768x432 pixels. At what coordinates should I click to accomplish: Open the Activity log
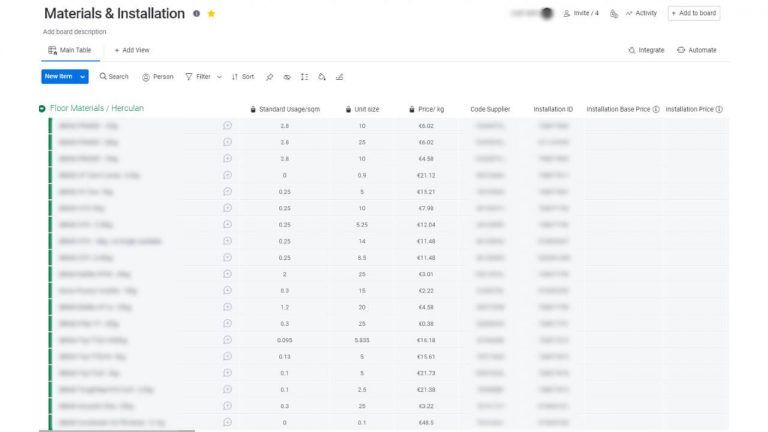pyautogui.click(x=641, y=13)
